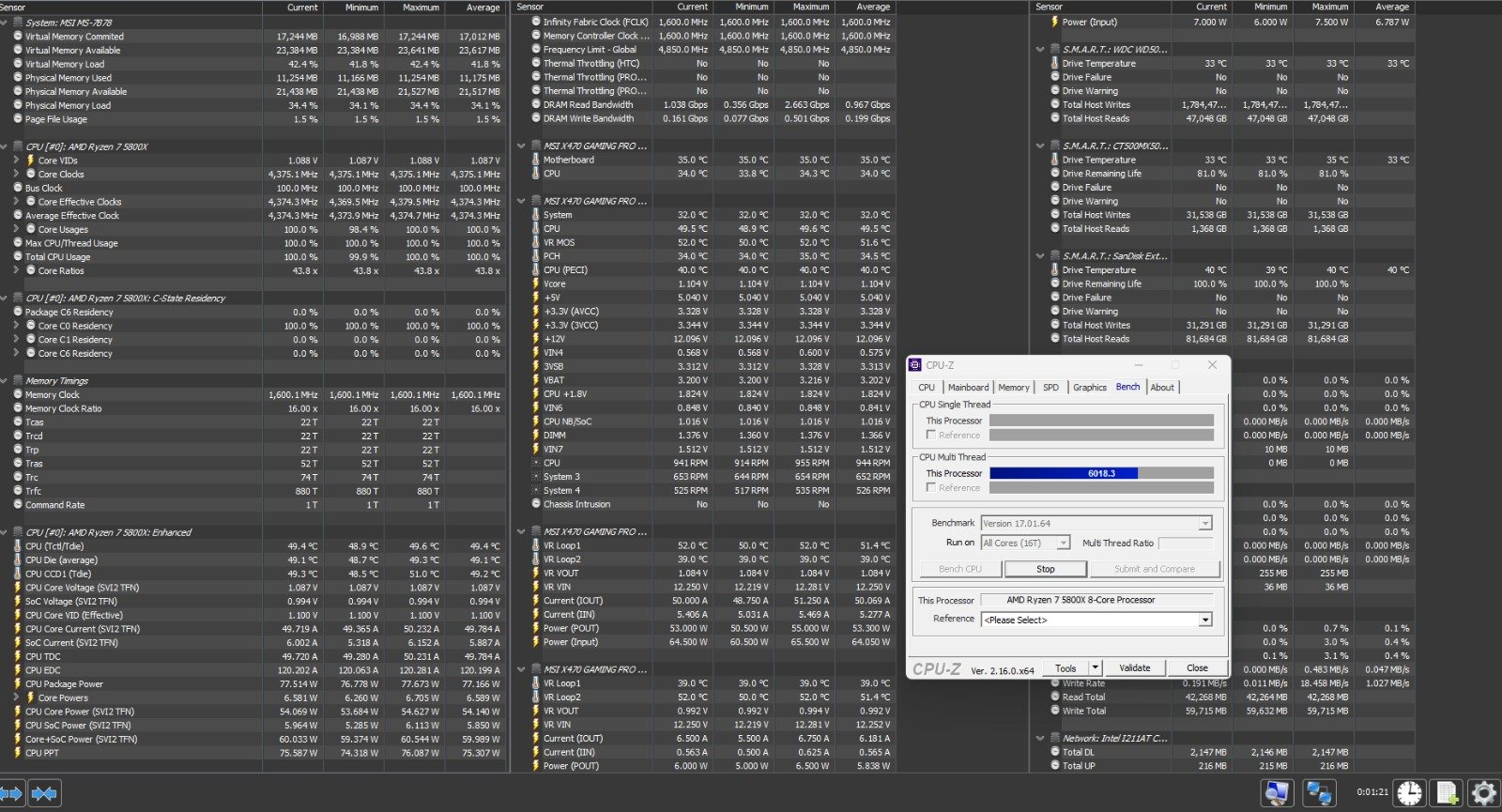Click the network computers icon in bottom toolbar
The width and height of the screenshot is (1502, 812).
(x=1319, y=793)
